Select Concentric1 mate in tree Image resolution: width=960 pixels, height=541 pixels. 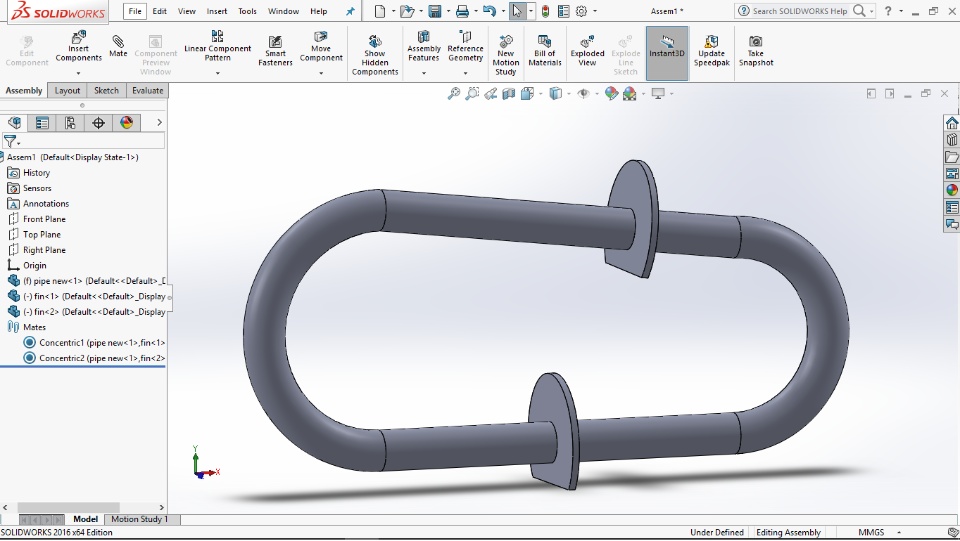click(94, 343)
